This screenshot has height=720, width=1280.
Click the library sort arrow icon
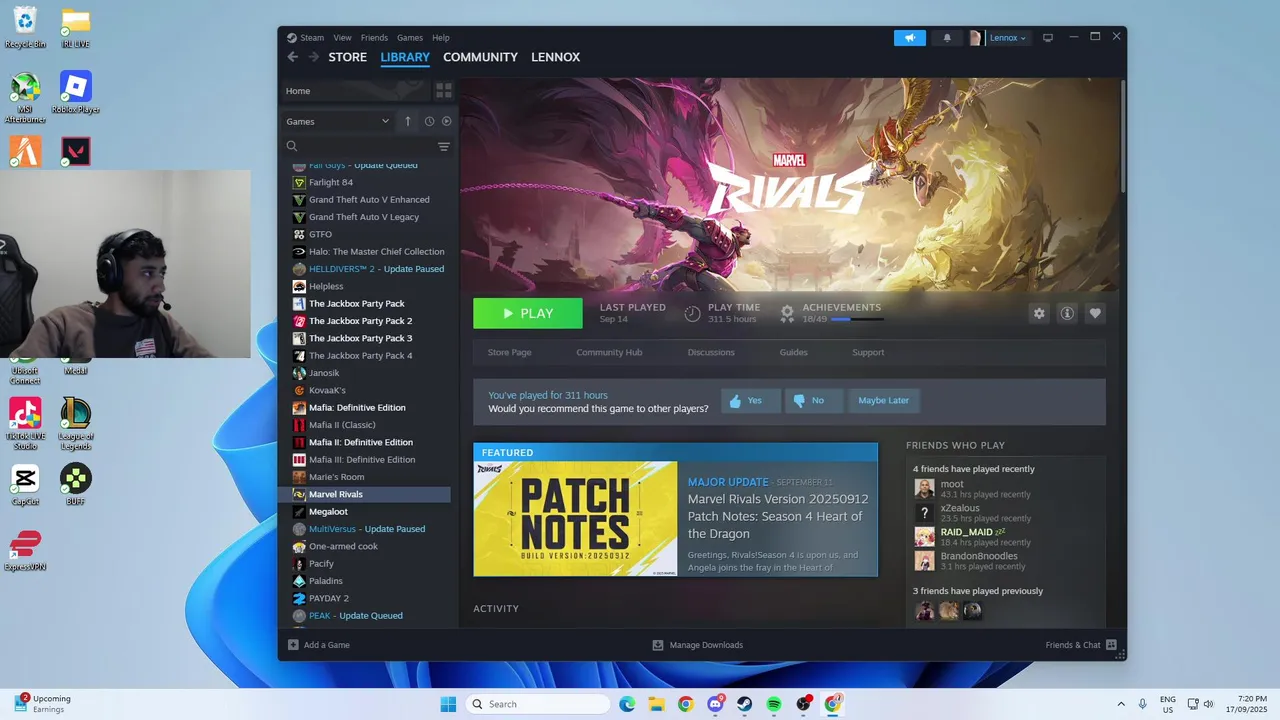(407, 121)
